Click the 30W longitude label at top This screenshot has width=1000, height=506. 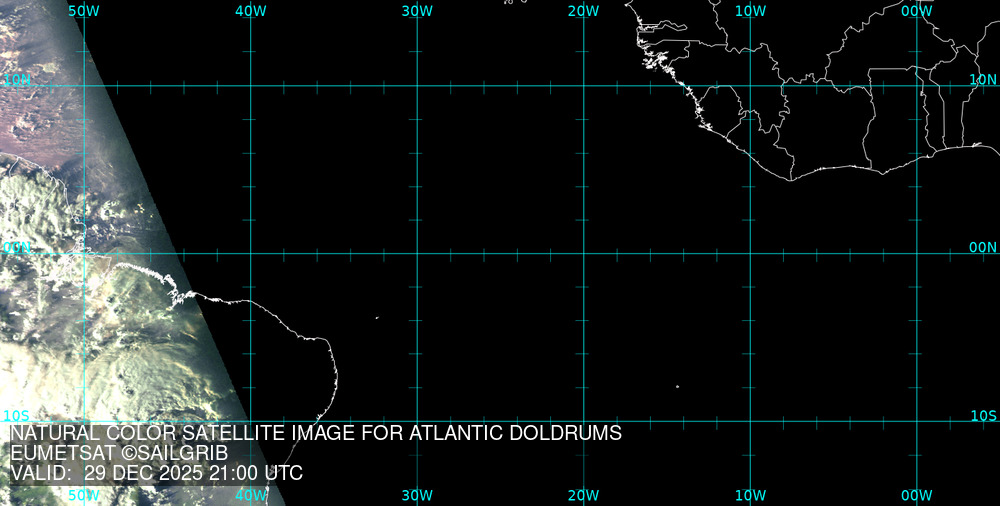click(x=417, y=10)
